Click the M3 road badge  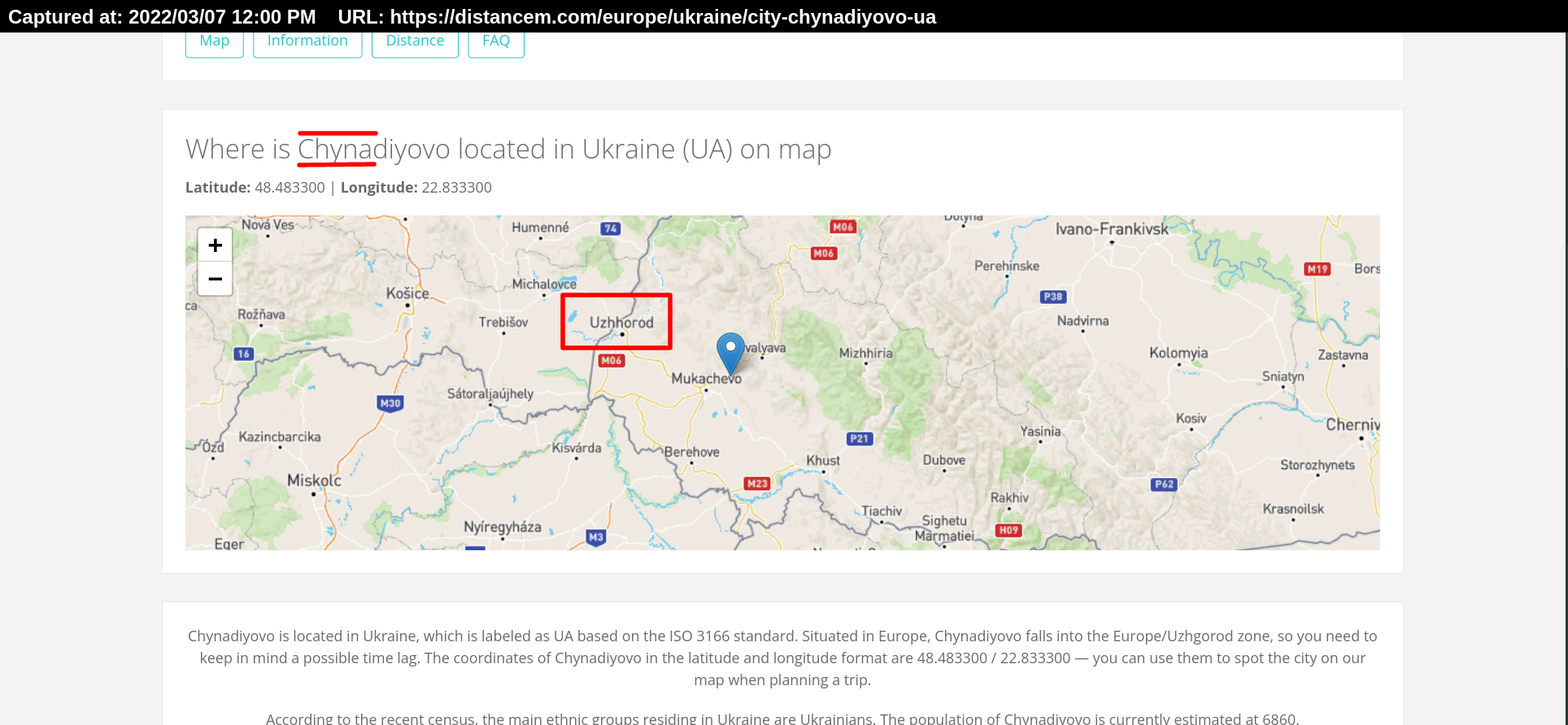click(x=596, y=537)
